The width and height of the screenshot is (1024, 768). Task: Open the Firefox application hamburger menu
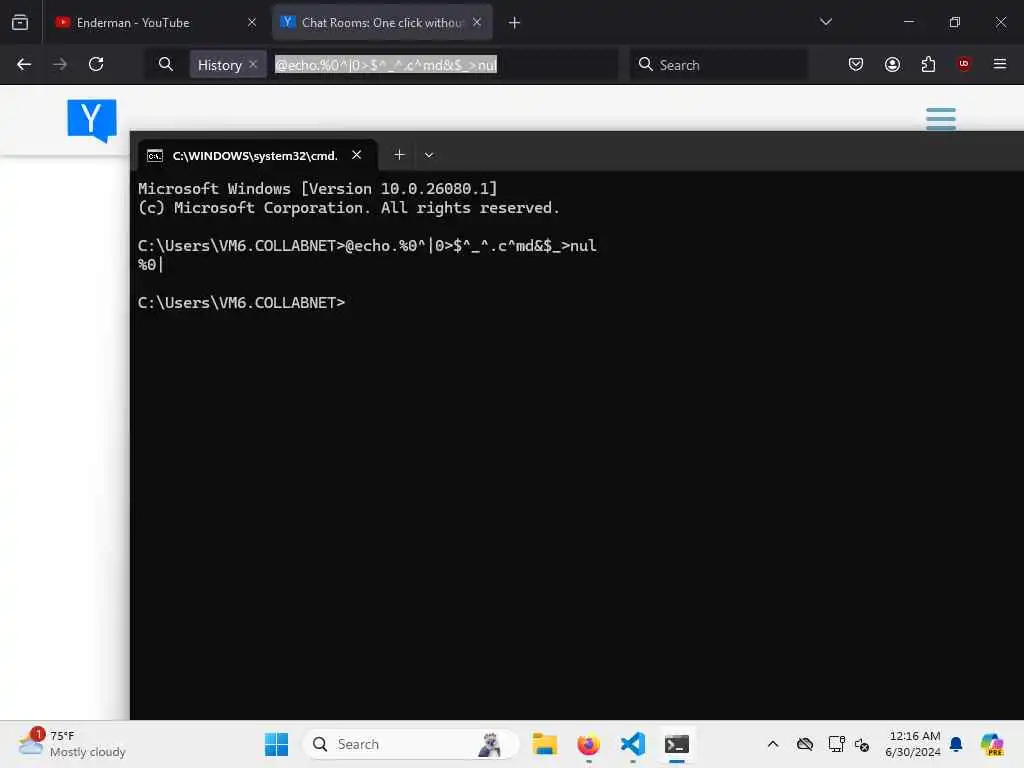pos(1000,64)
